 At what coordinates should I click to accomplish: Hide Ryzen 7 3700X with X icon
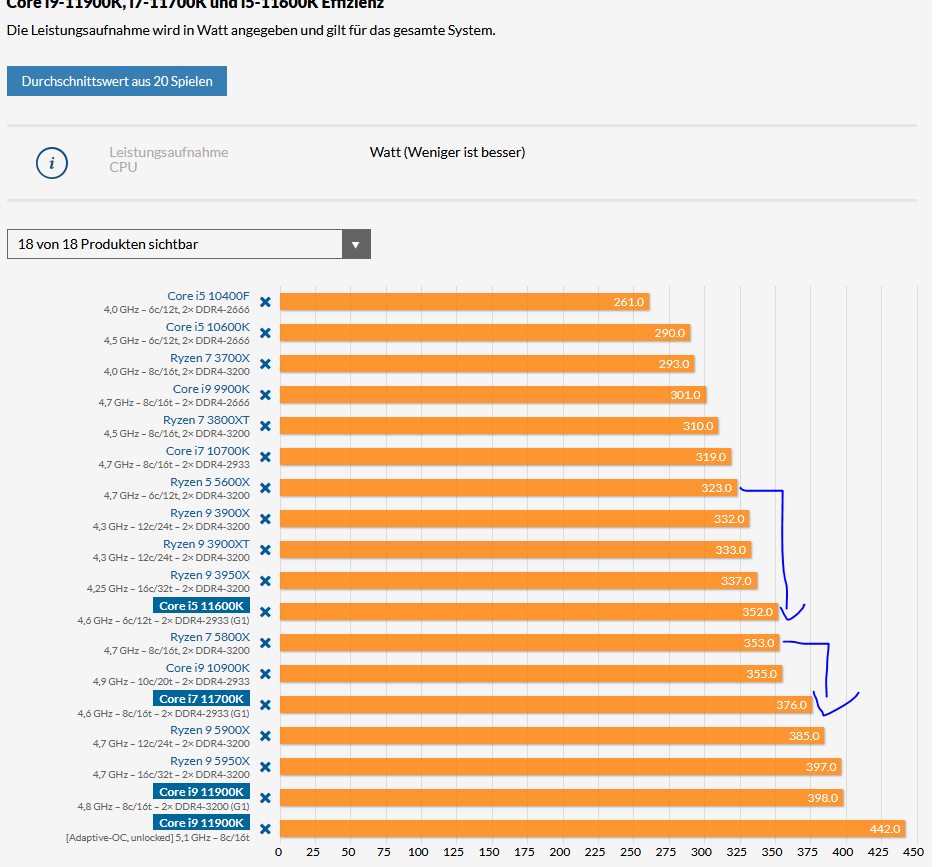(x=265, y=364)
